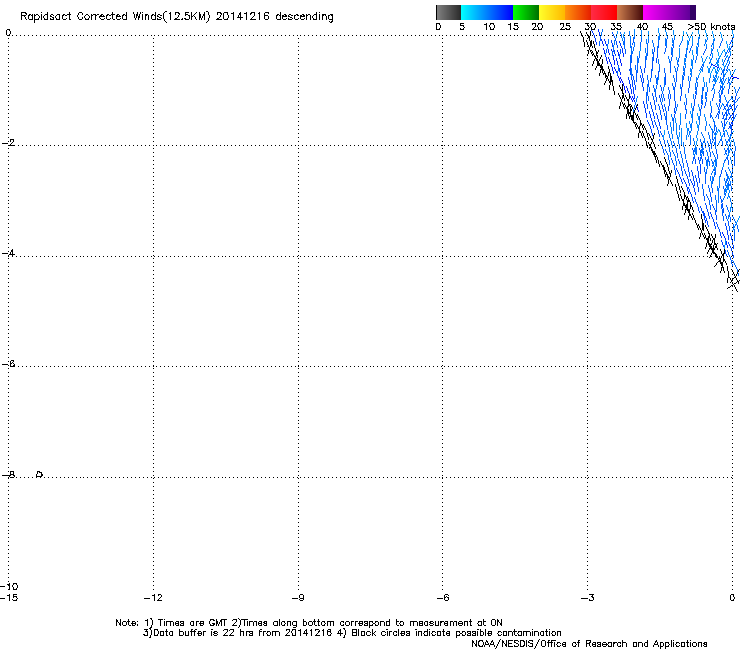Click the green 15–20 knots color segment
This screenshot has height=650, width=740.
[526, 12]
